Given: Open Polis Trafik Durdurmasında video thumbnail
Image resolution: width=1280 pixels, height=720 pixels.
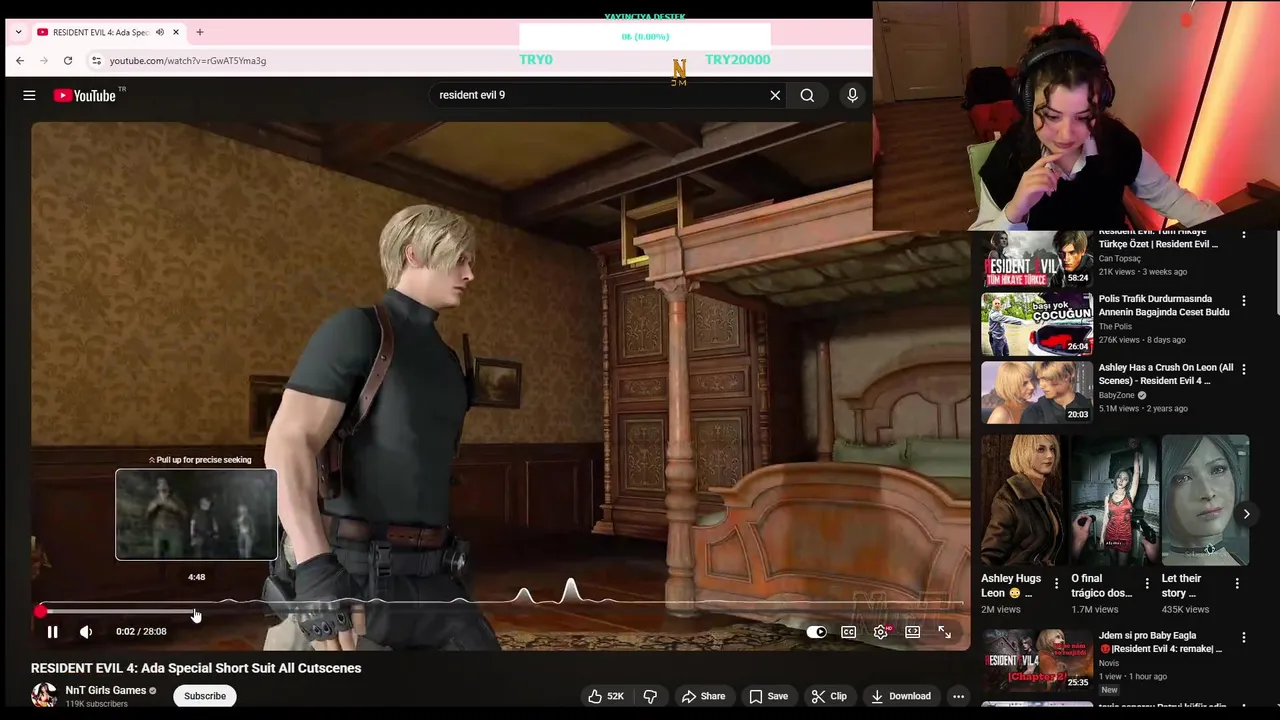Looking at the screenshot, I should 1036,324.
